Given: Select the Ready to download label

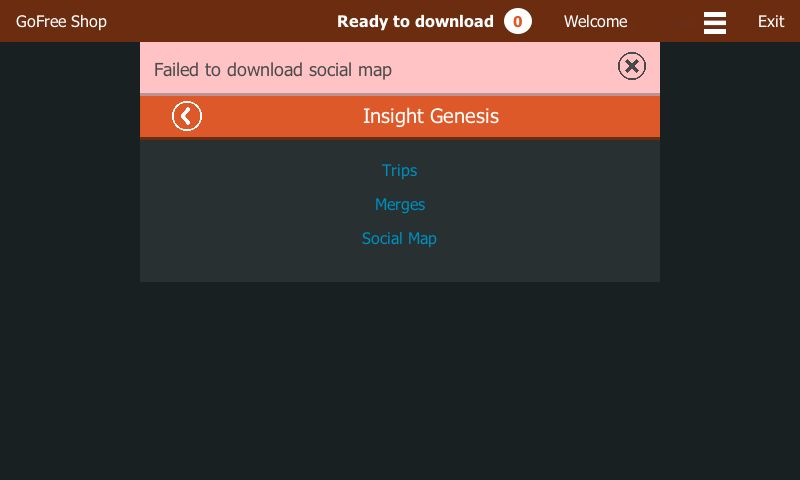Looking at the screenshot, I should pyautogui.click(x=415, y=21).
